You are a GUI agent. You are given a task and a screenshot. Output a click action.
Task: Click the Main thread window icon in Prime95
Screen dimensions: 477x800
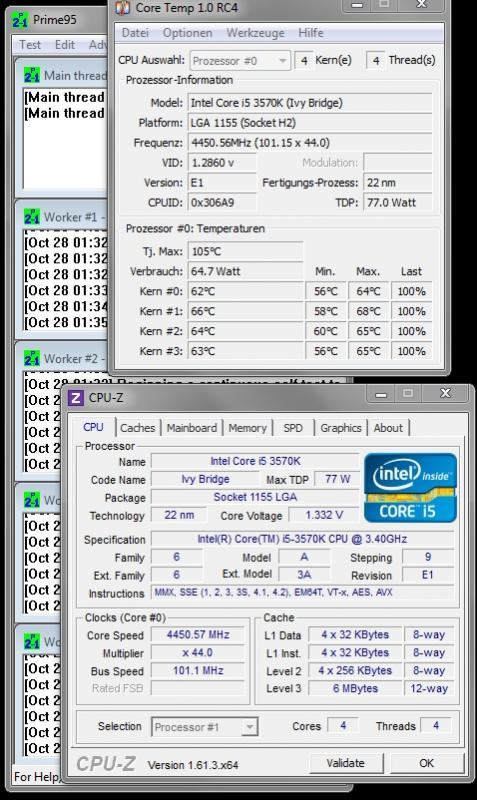tap(32, 76)
